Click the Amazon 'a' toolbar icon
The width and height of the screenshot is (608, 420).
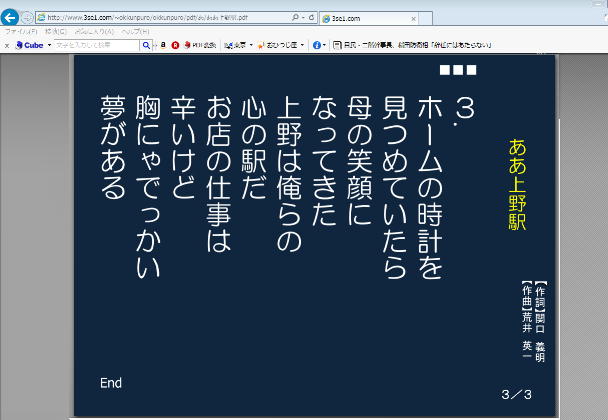[163, 45]
